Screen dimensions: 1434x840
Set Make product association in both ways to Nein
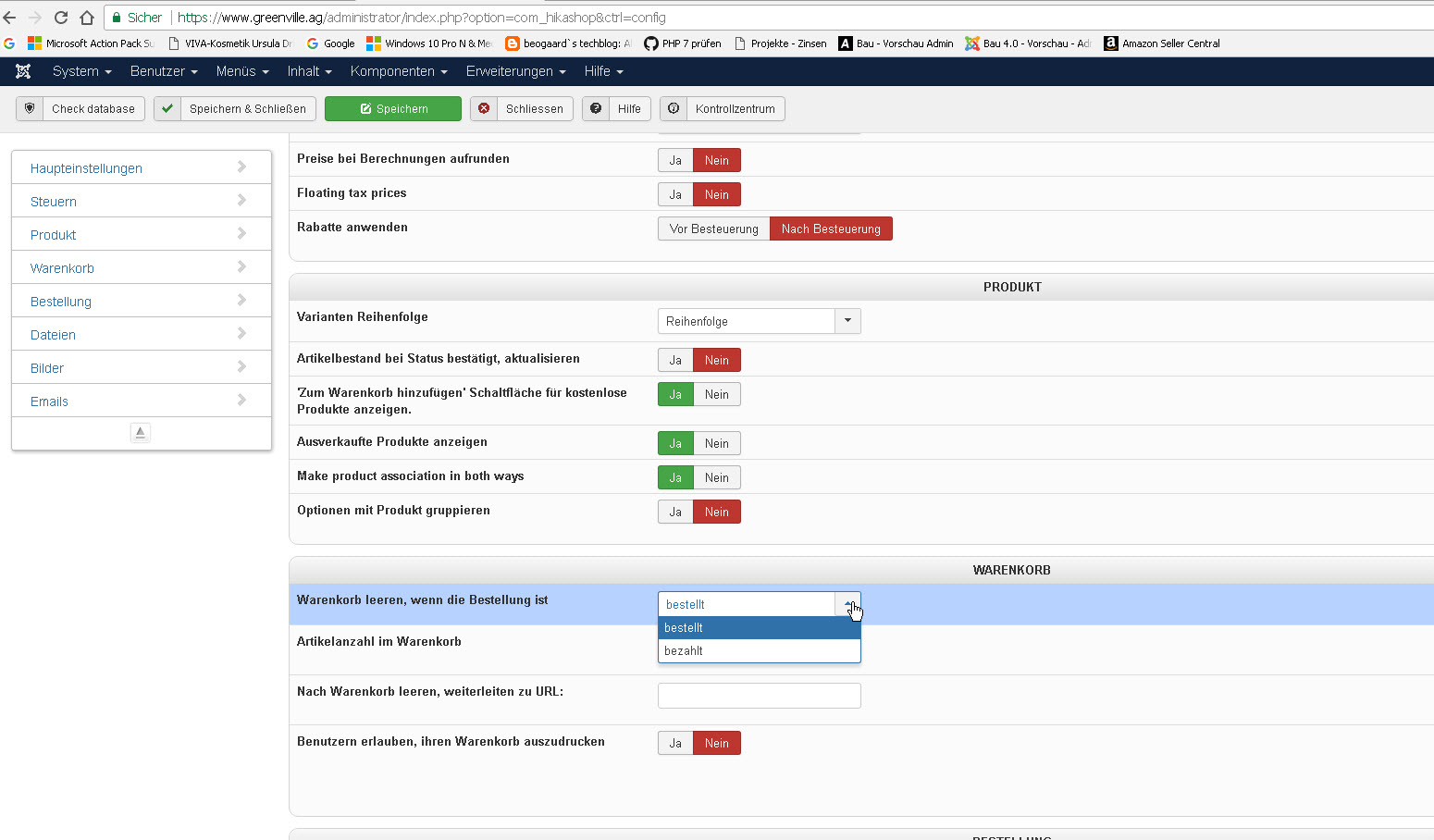point(717,477)
